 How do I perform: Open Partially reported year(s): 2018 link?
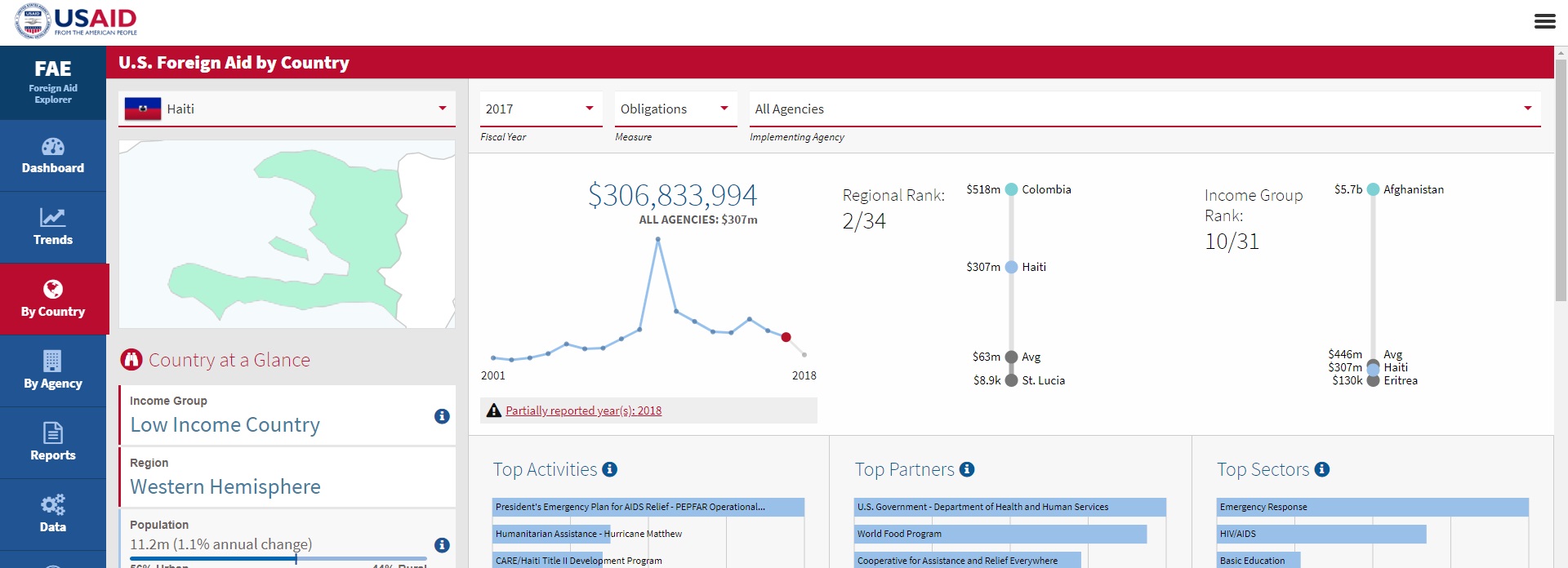point(583,410)
